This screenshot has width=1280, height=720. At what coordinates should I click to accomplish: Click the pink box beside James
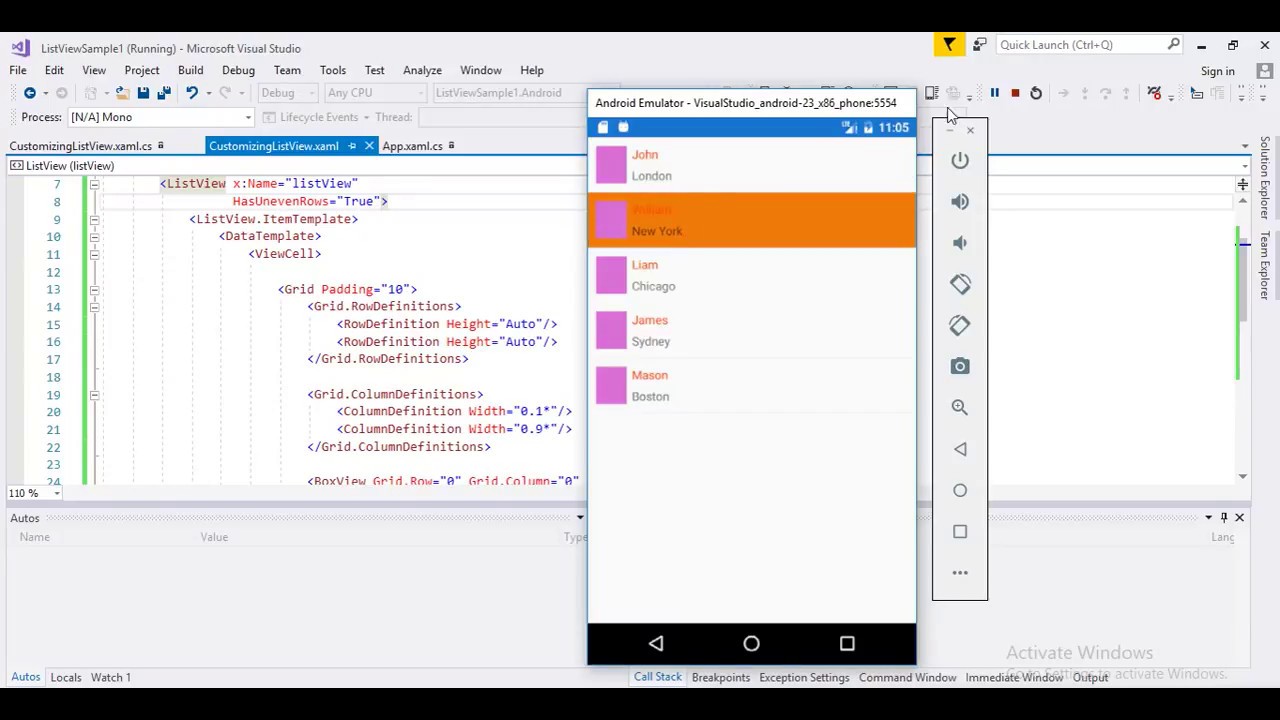[x=611, y=330]
